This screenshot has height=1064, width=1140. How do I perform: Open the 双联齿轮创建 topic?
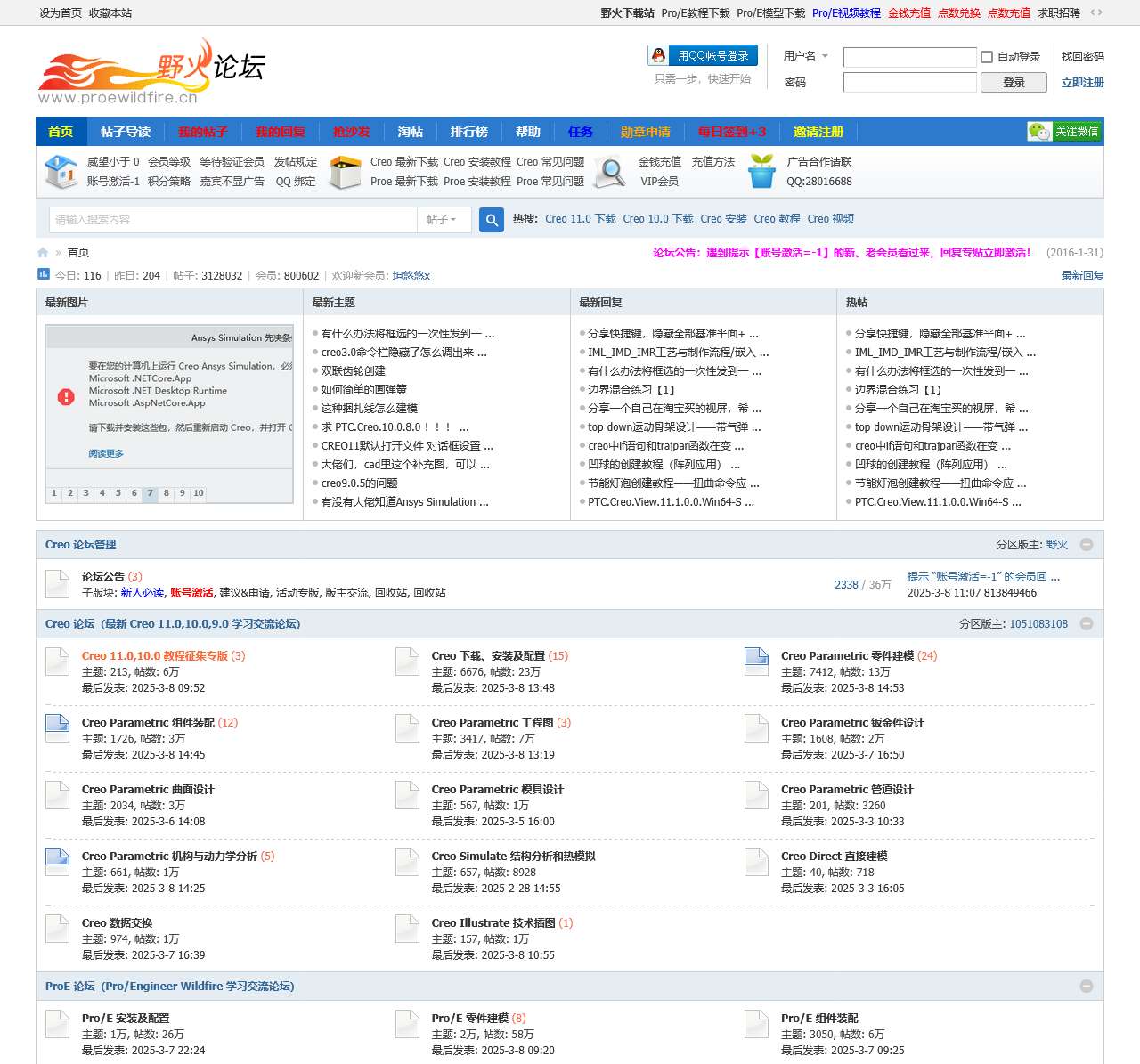point(354,371)
